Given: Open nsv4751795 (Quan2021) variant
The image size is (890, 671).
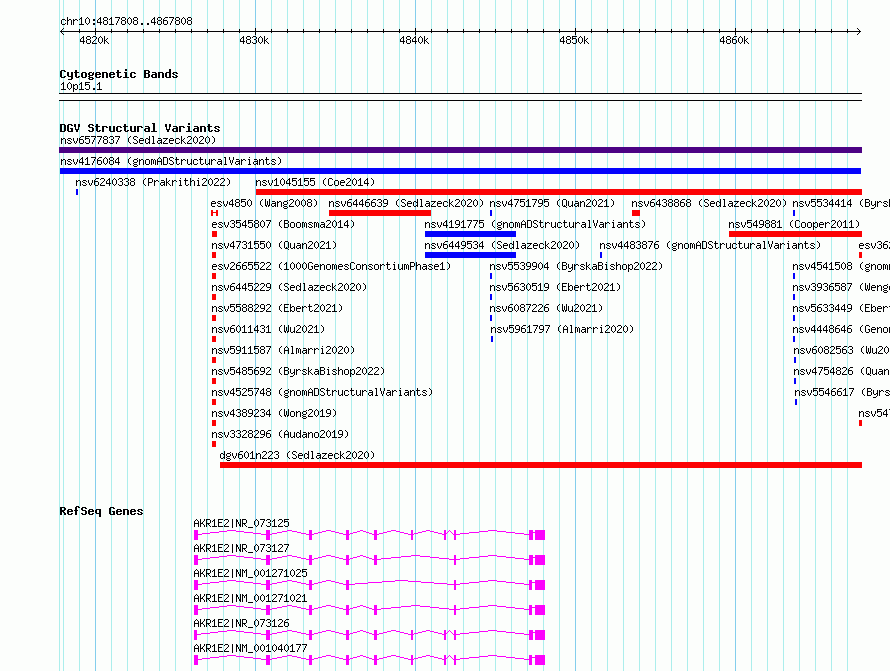Looking at the screenshot, I should 552,203.
